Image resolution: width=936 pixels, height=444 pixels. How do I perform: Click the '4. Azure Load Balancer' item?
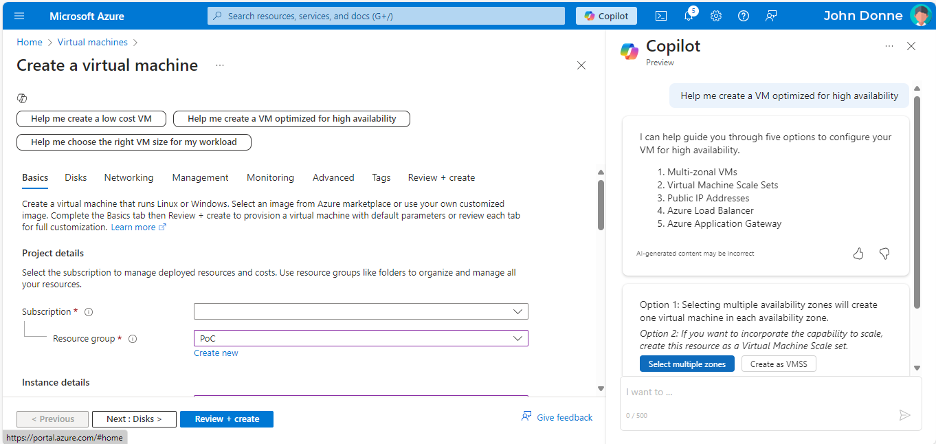point(704,211)
